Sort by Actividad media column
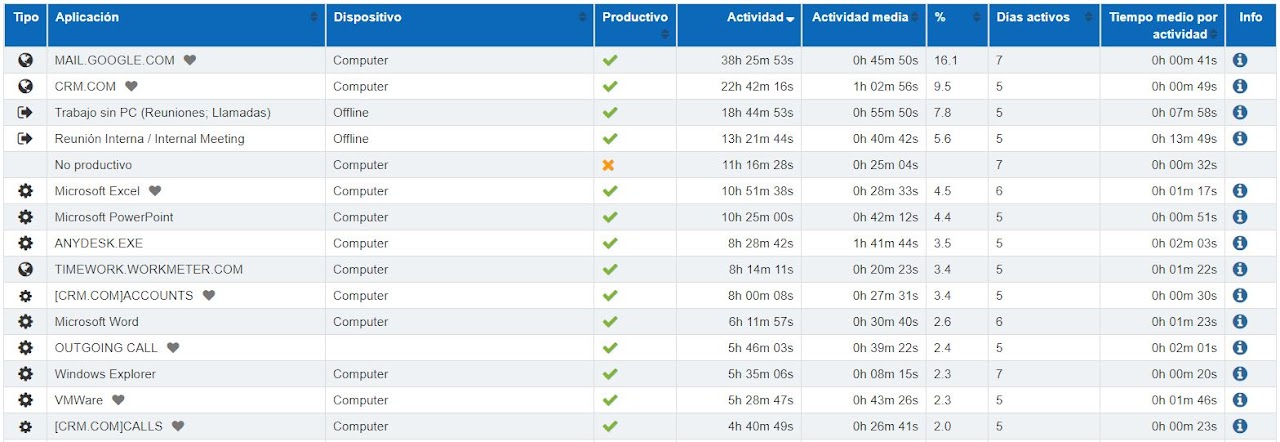Viewport: 1280px width, 442px height. tap(860, 17)
